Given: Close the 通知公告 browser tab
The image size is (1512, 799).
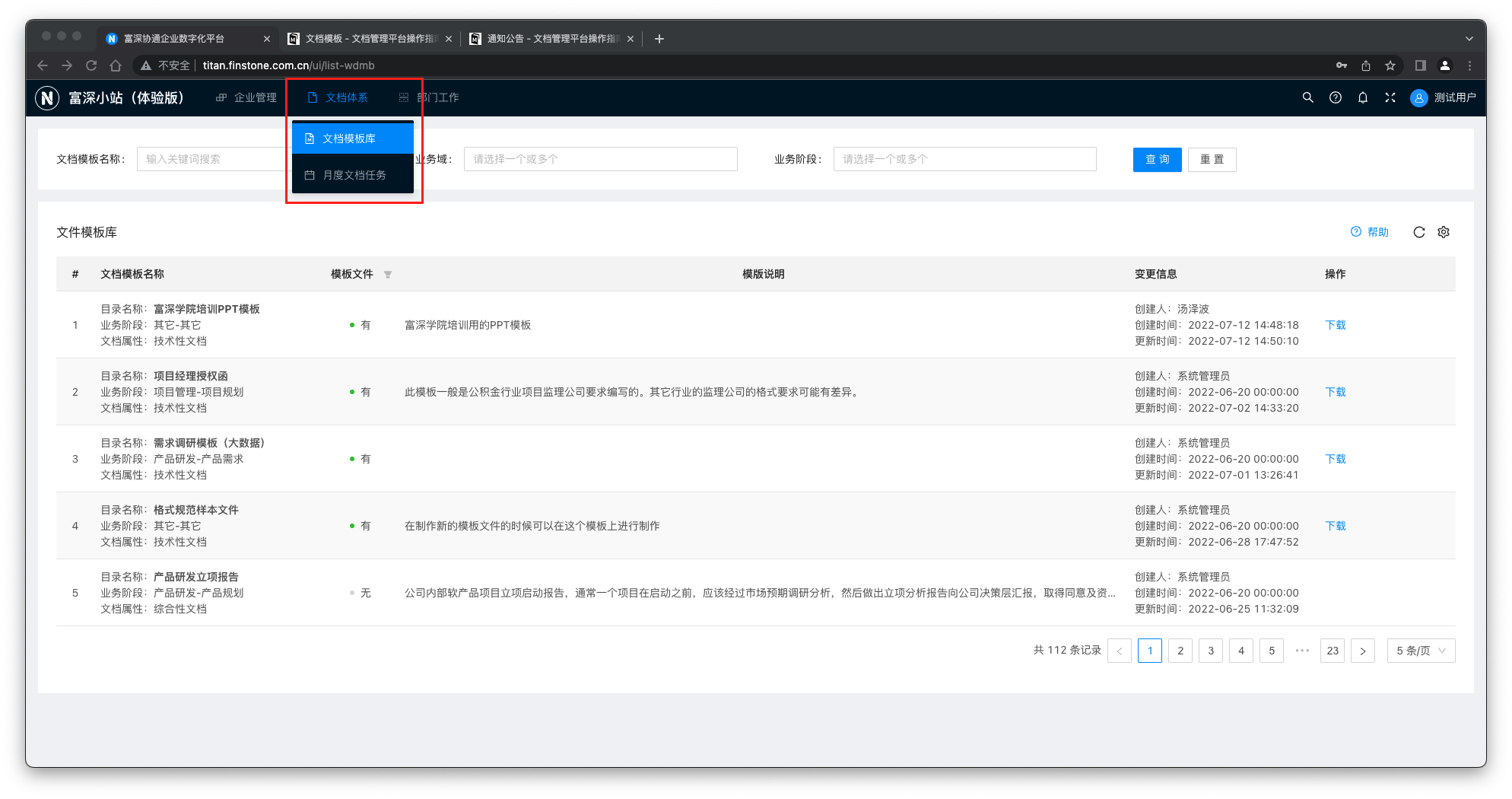Looking at the screenshot, I should point(631,39).
